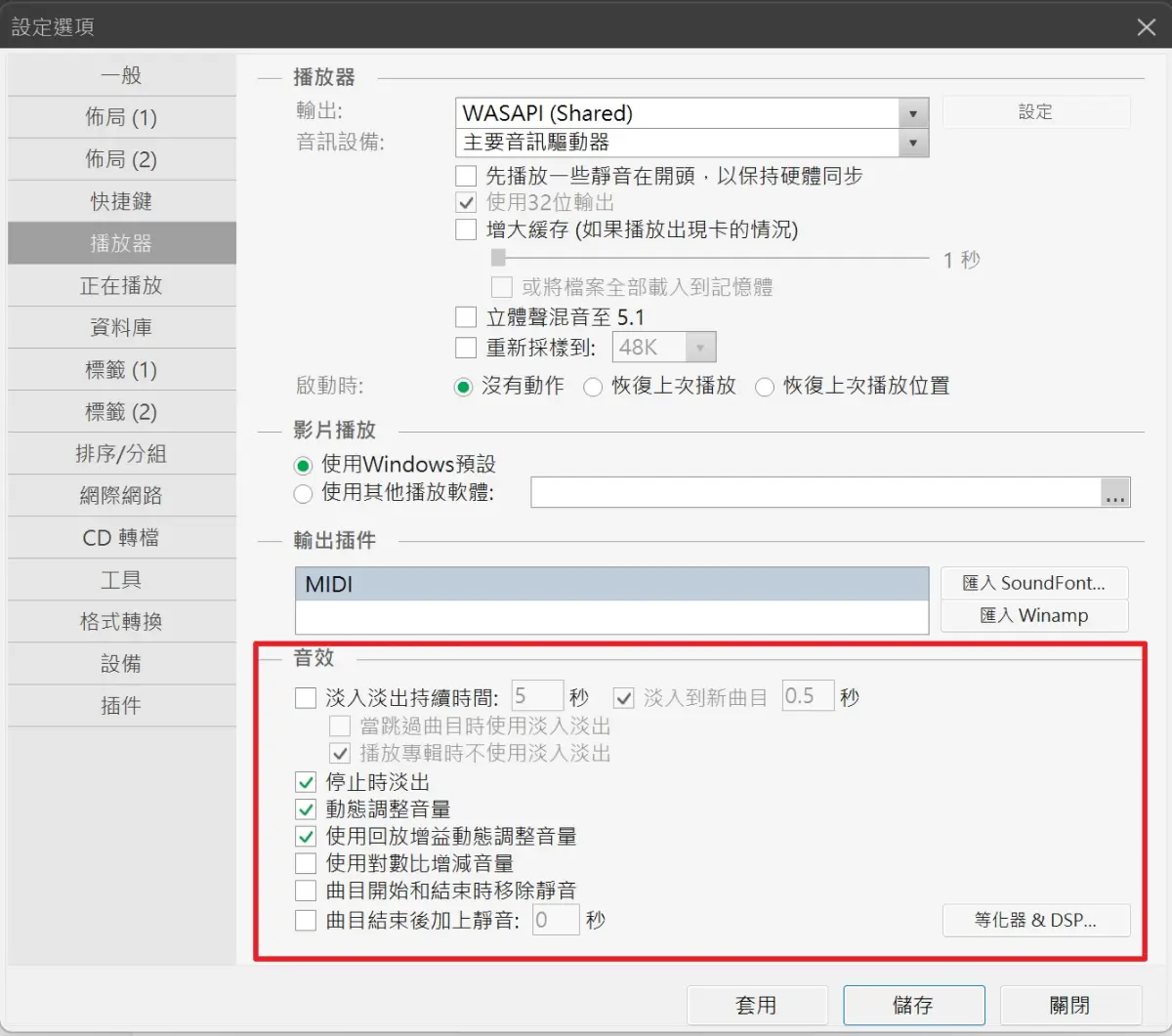Open the 工具 settings page
Image resolution: width=1172 pixels, height=1036 pixels.
point(122,579)
